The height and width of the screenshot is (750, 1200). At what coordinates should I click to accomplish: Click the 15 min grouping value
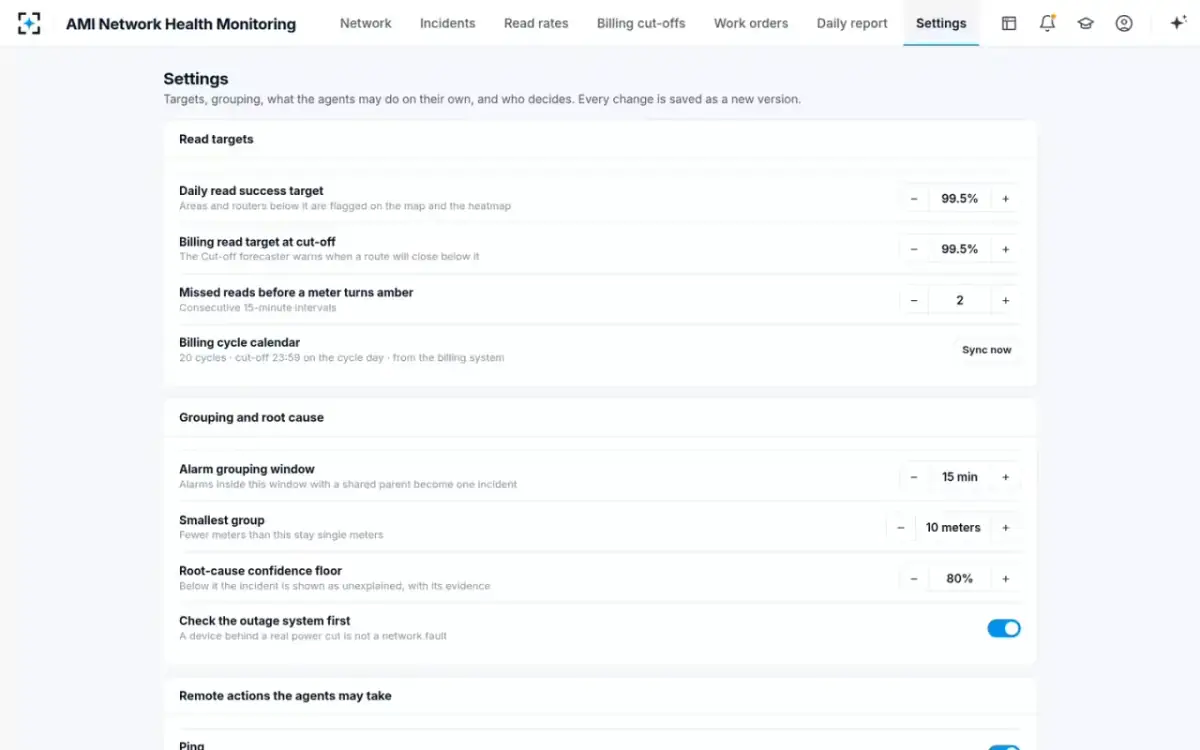pos(960,477)
